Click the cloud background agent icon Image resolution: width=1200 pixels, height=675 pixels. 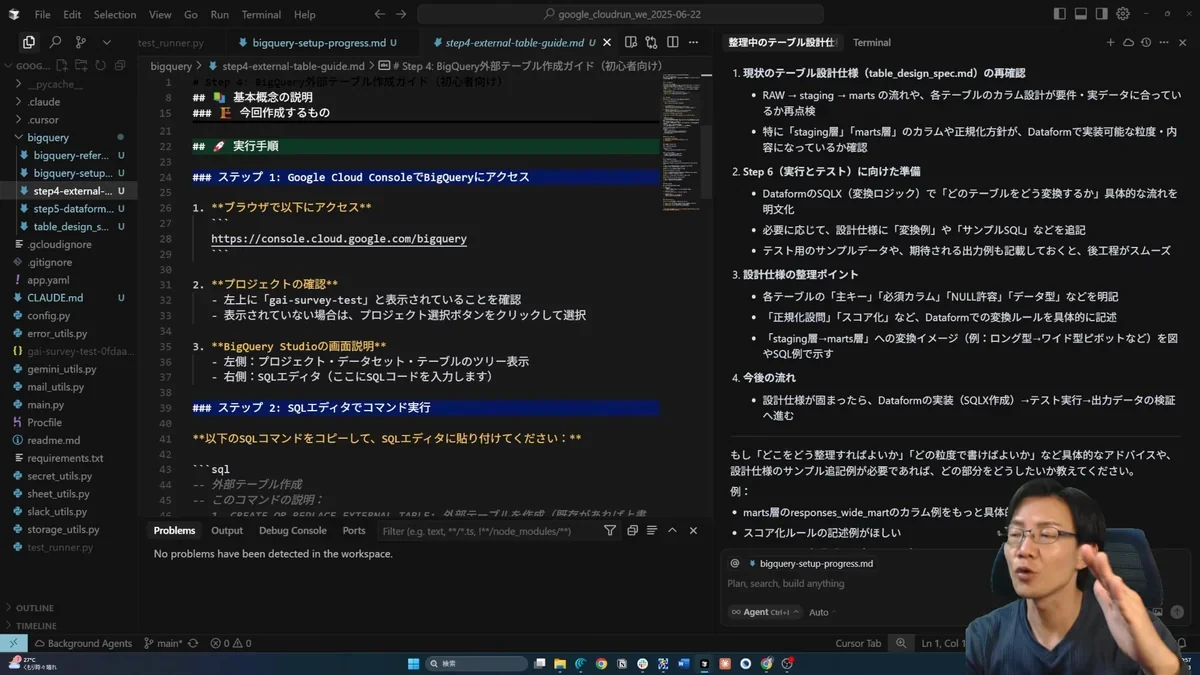point(1128,43)
